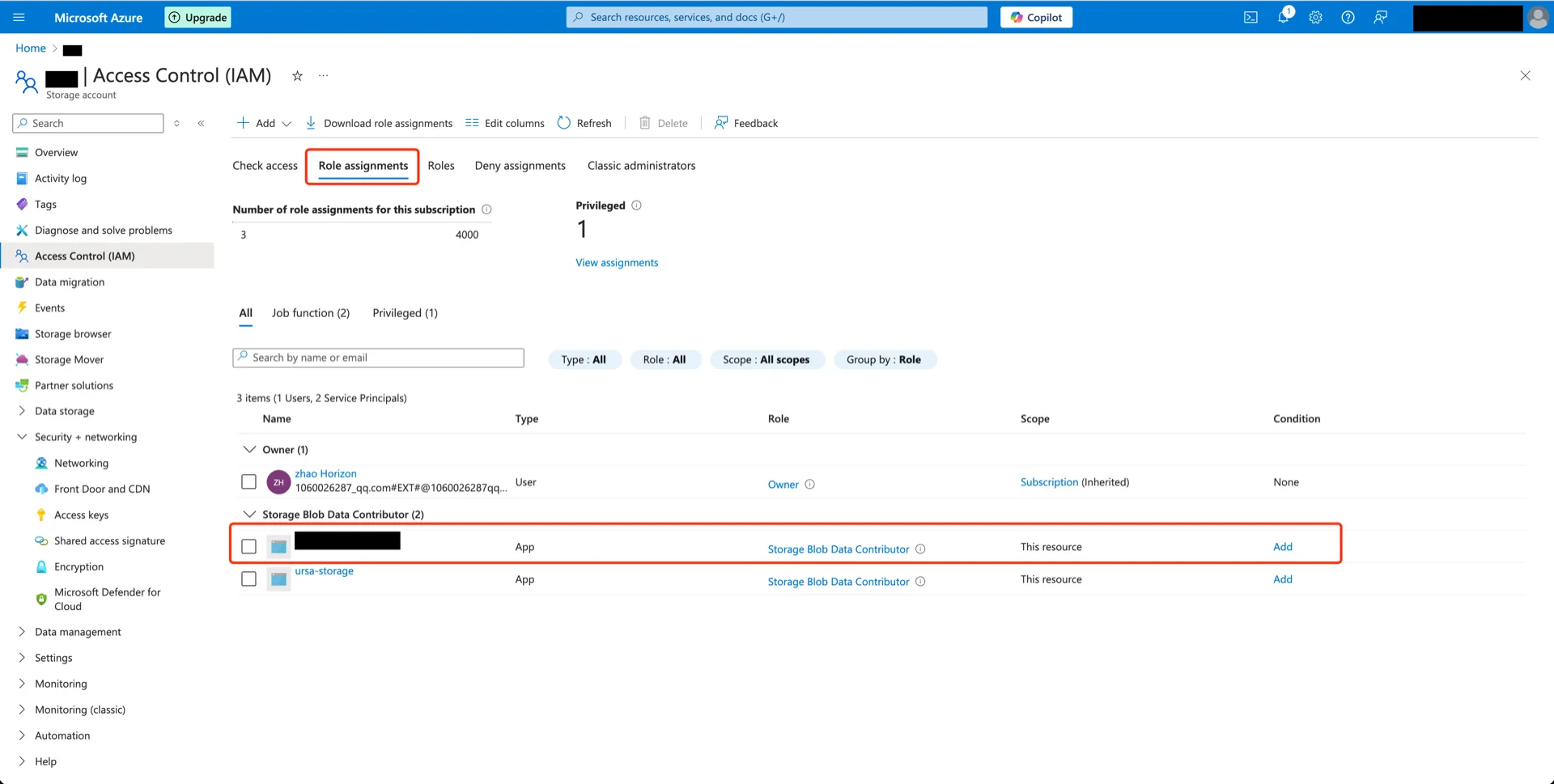
Task: Expand Monitoring (classic) section
Action: pyautogui.click(x=22, y=710)
